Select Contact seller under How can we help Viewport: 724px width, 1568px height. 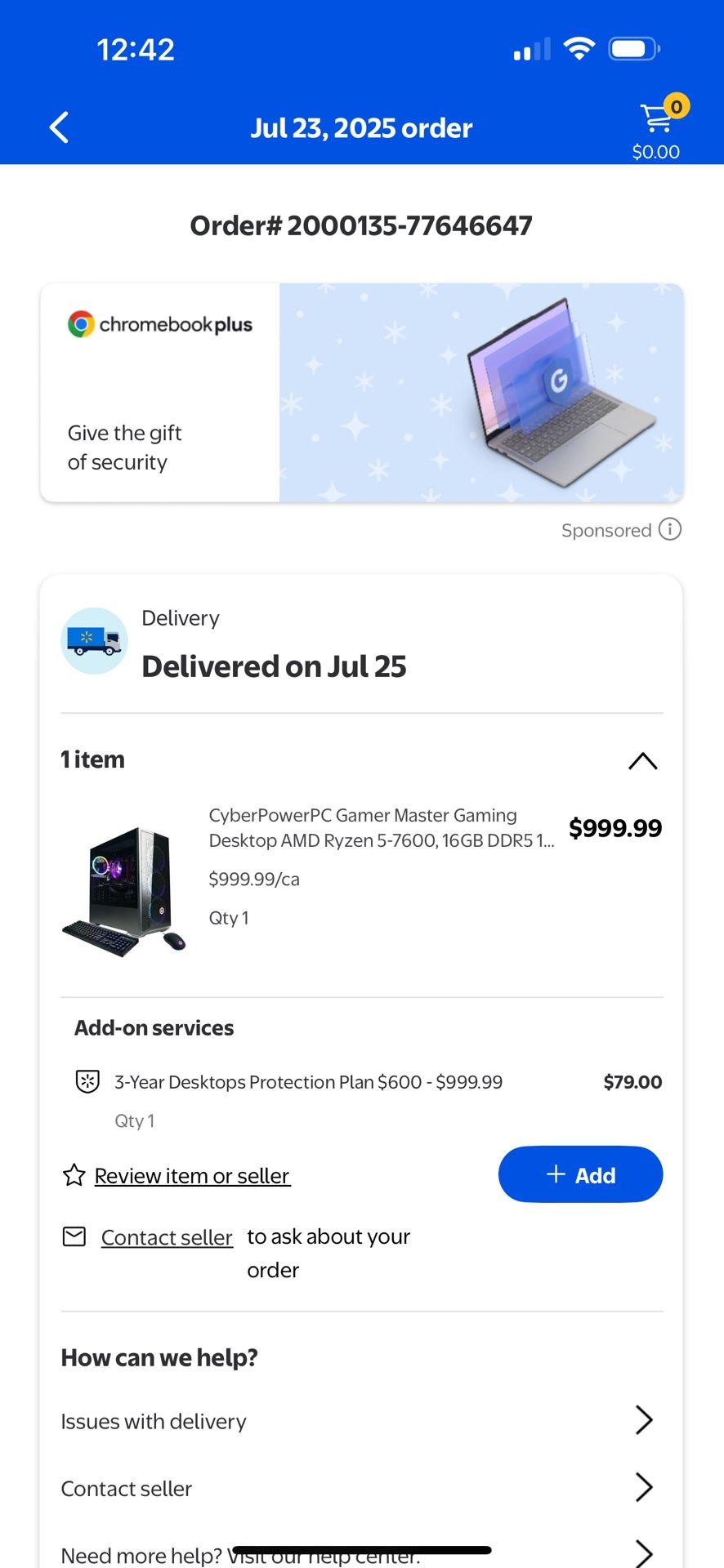[127, 1489]
